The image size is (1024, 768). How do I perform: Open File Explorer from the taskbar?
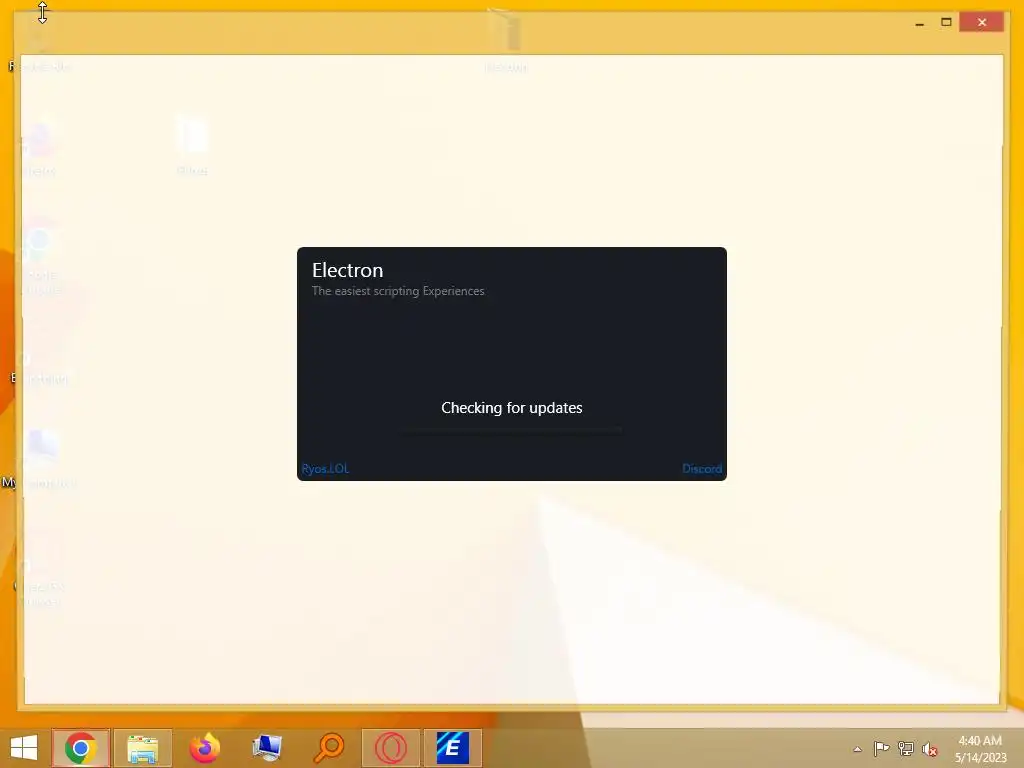pyautogui.click(x=143, y=748)
